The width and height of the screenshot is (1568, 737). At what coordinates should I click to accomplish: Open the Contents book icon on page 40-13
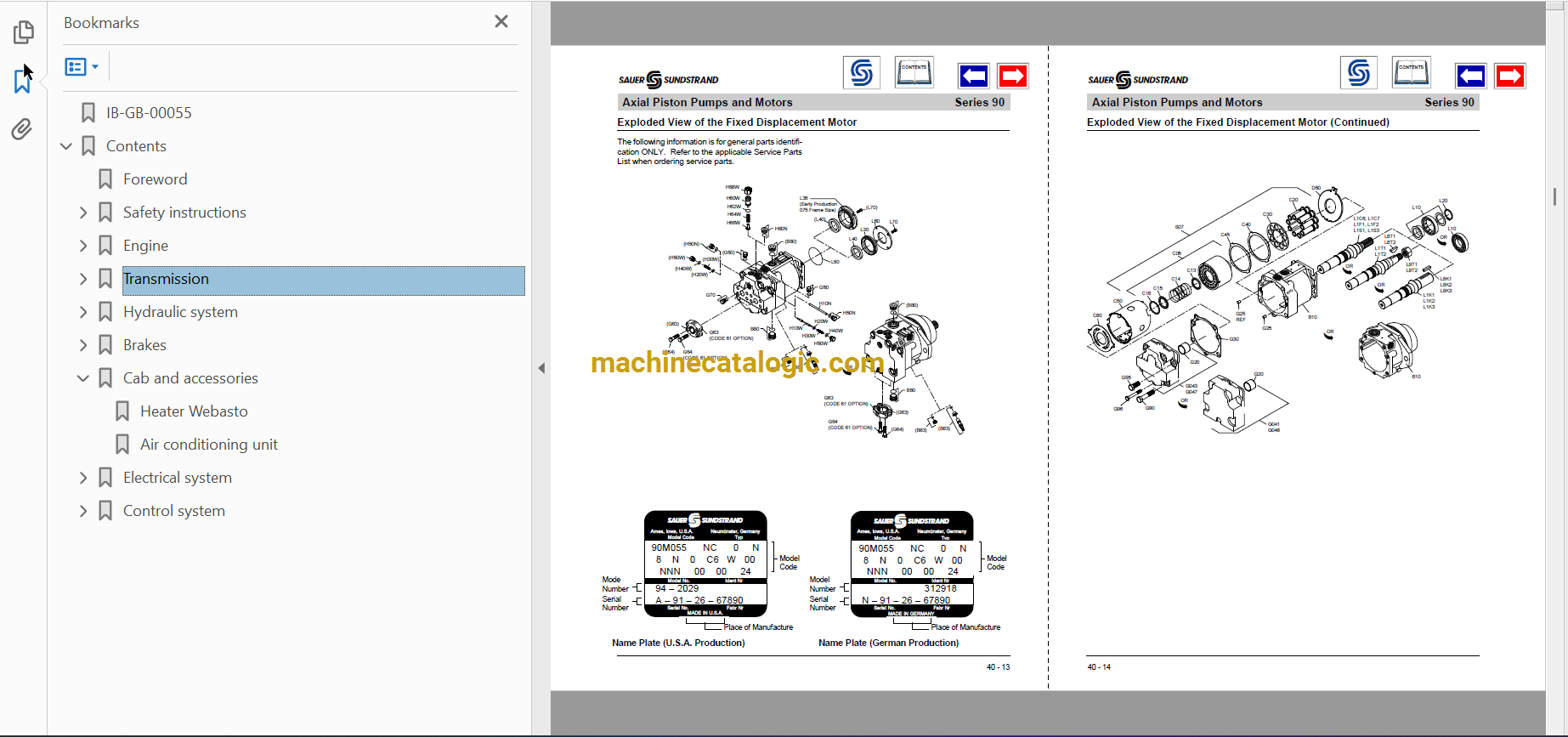(914, 73)
